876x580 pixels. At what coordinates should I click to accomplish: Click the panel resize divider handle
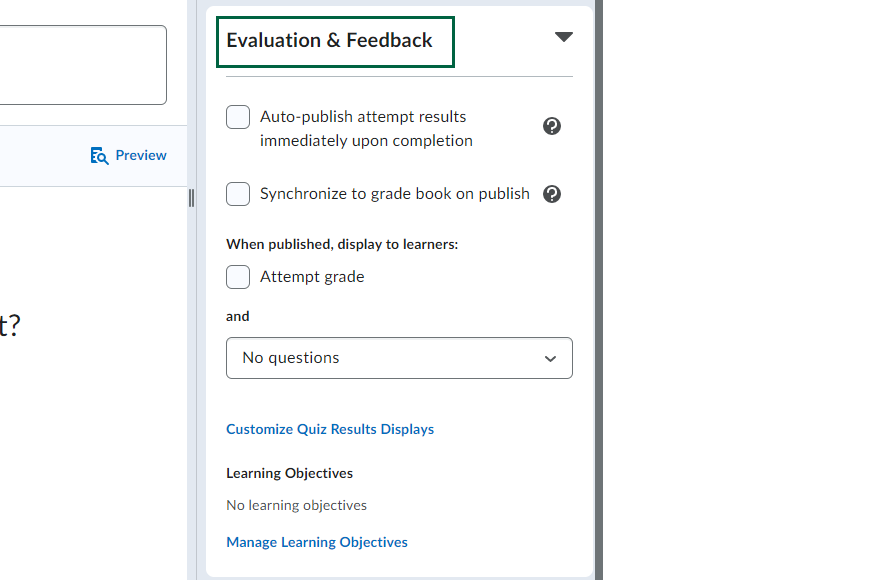[191, 198]
